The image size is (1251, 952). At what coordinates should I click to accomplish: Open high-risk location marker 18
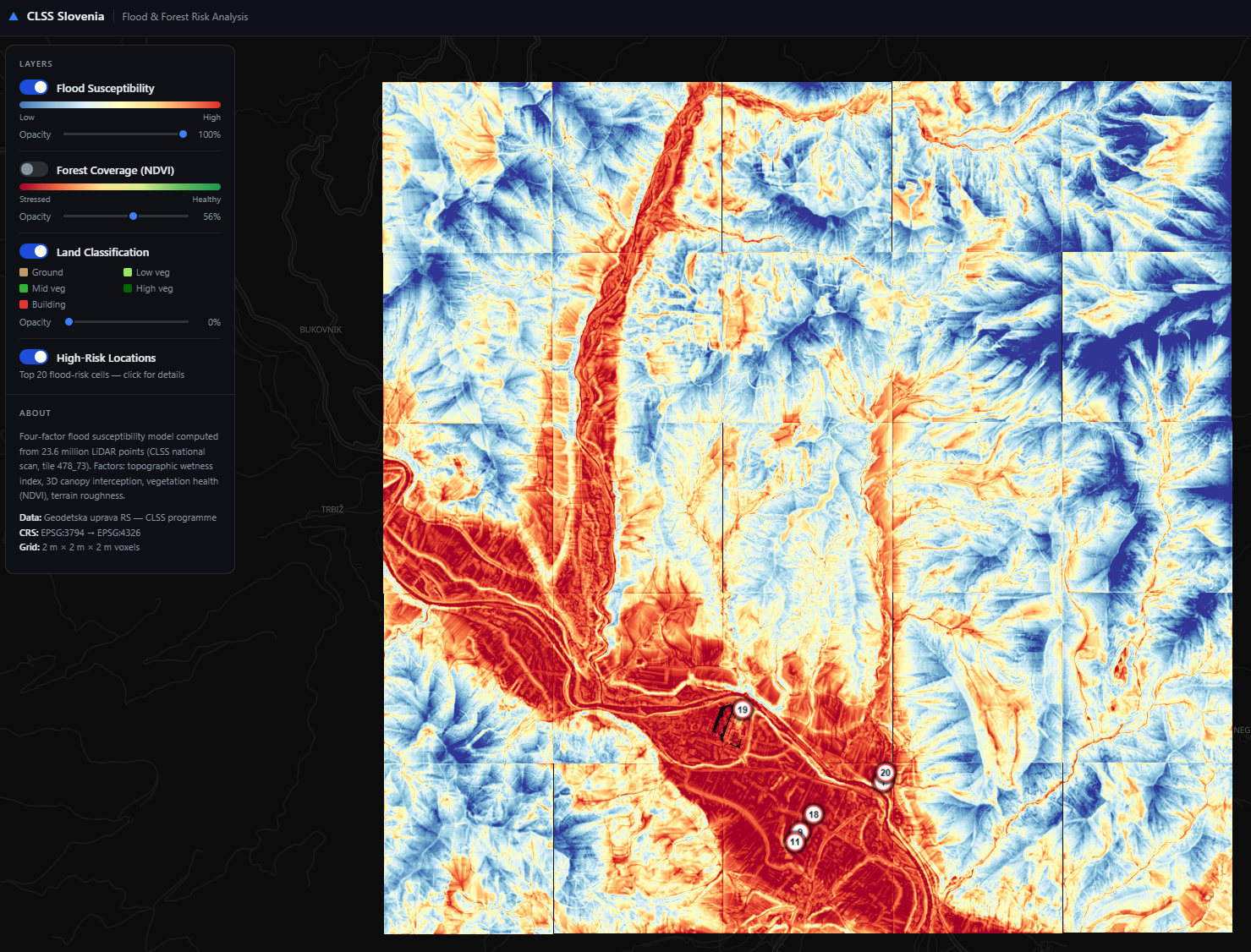(814, 814)
